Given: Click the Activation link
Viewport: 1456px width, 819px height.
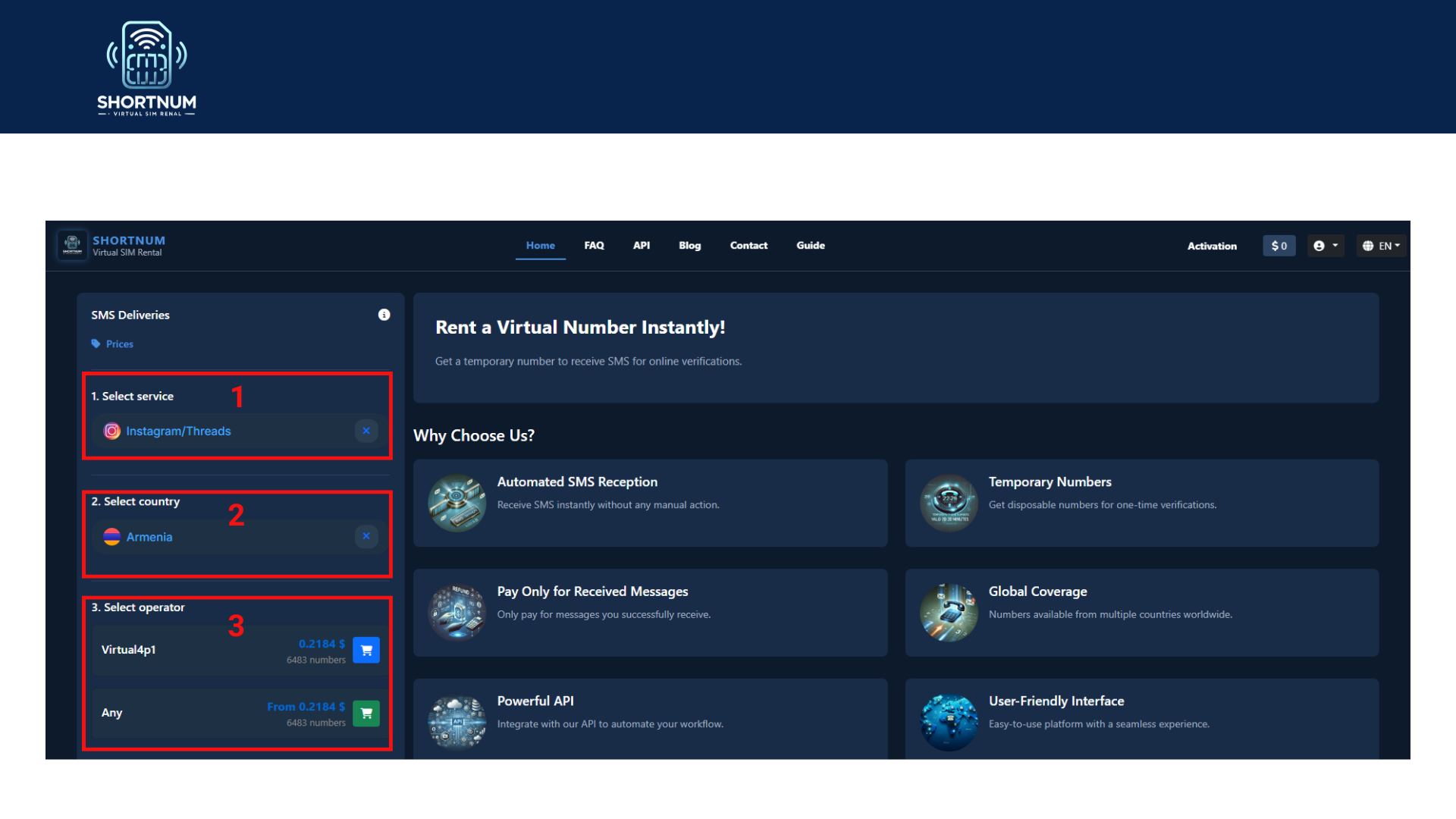Looking at the screenshot, I should [x=1212, y=246].
